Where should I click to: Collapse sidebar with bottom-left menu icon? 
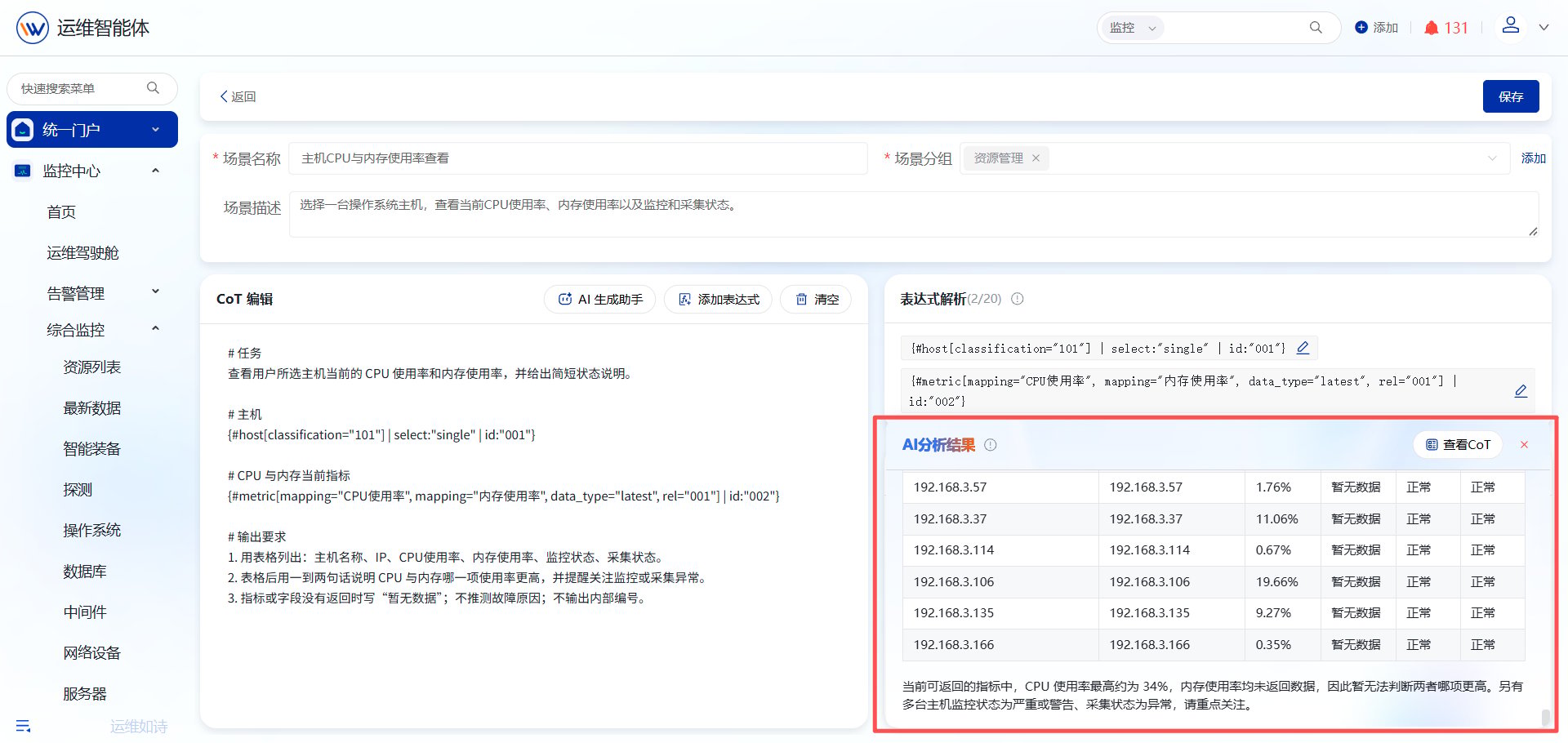[x=23, y=726]
